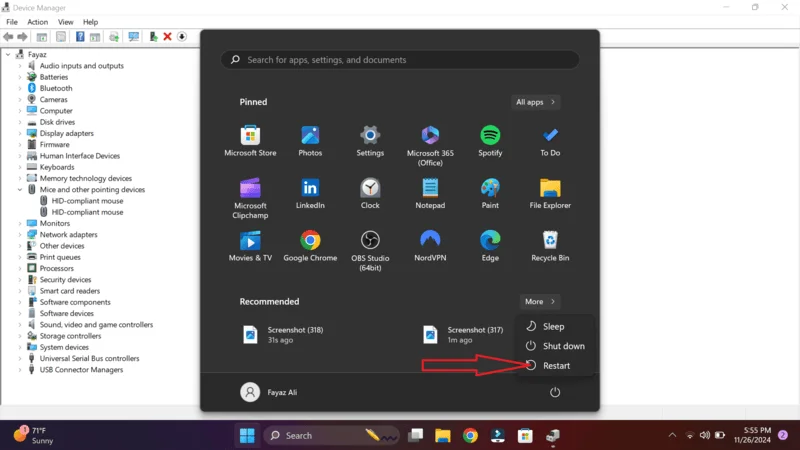Open Google Chrome from pinned apps
The height and width of the screenshot is (450, 800).
[310, 246]
